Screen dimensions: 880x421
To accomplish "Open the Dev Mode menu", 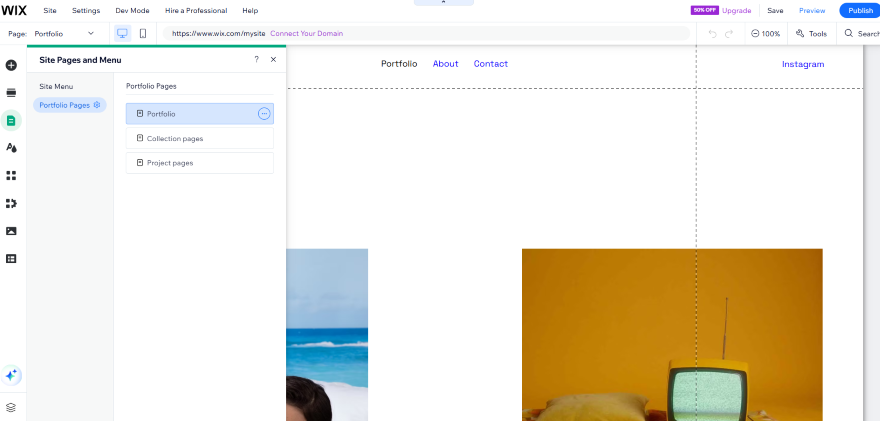I will (132, 11).
